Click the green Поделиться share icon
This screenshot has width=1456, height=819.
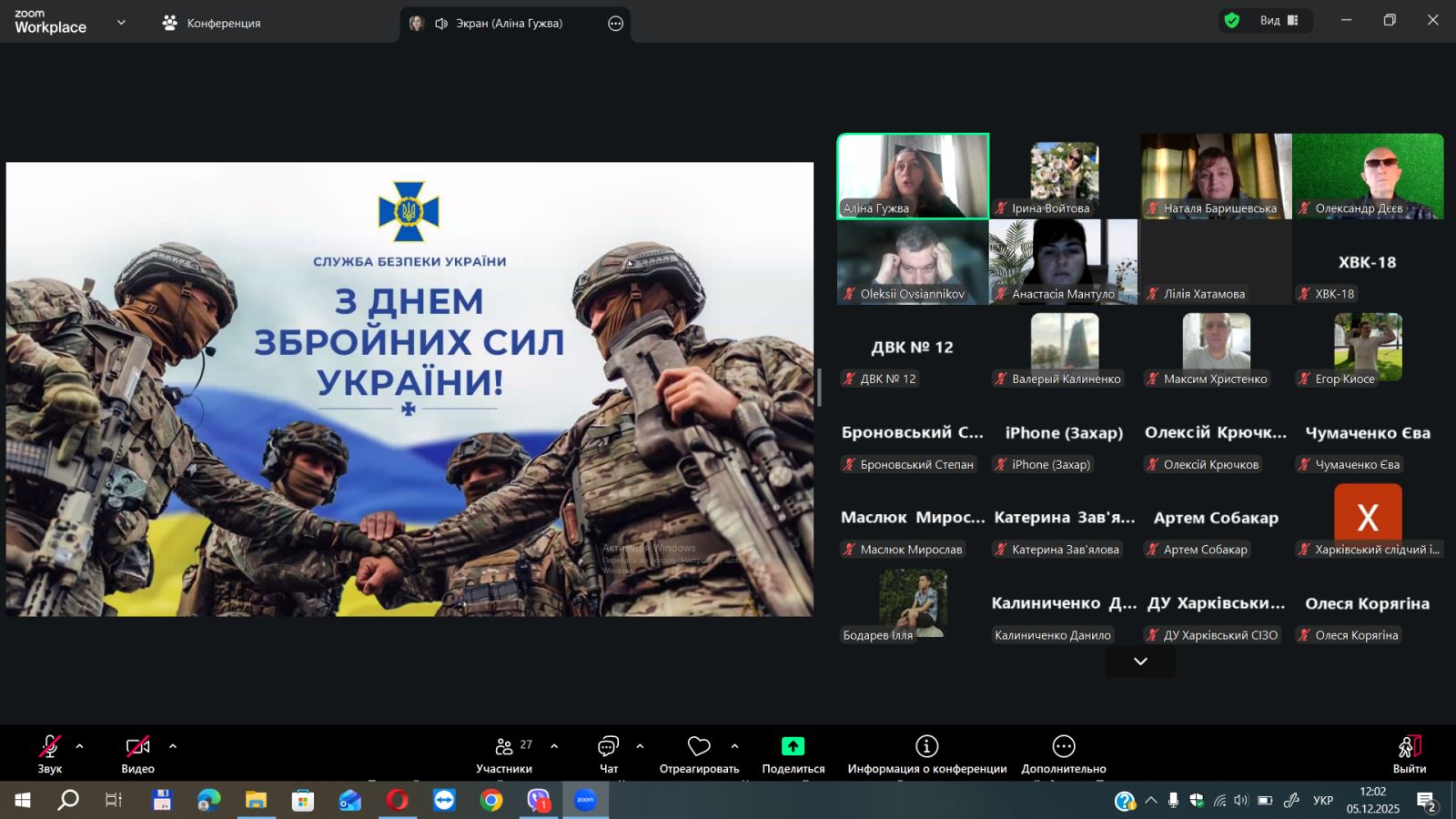793,747
